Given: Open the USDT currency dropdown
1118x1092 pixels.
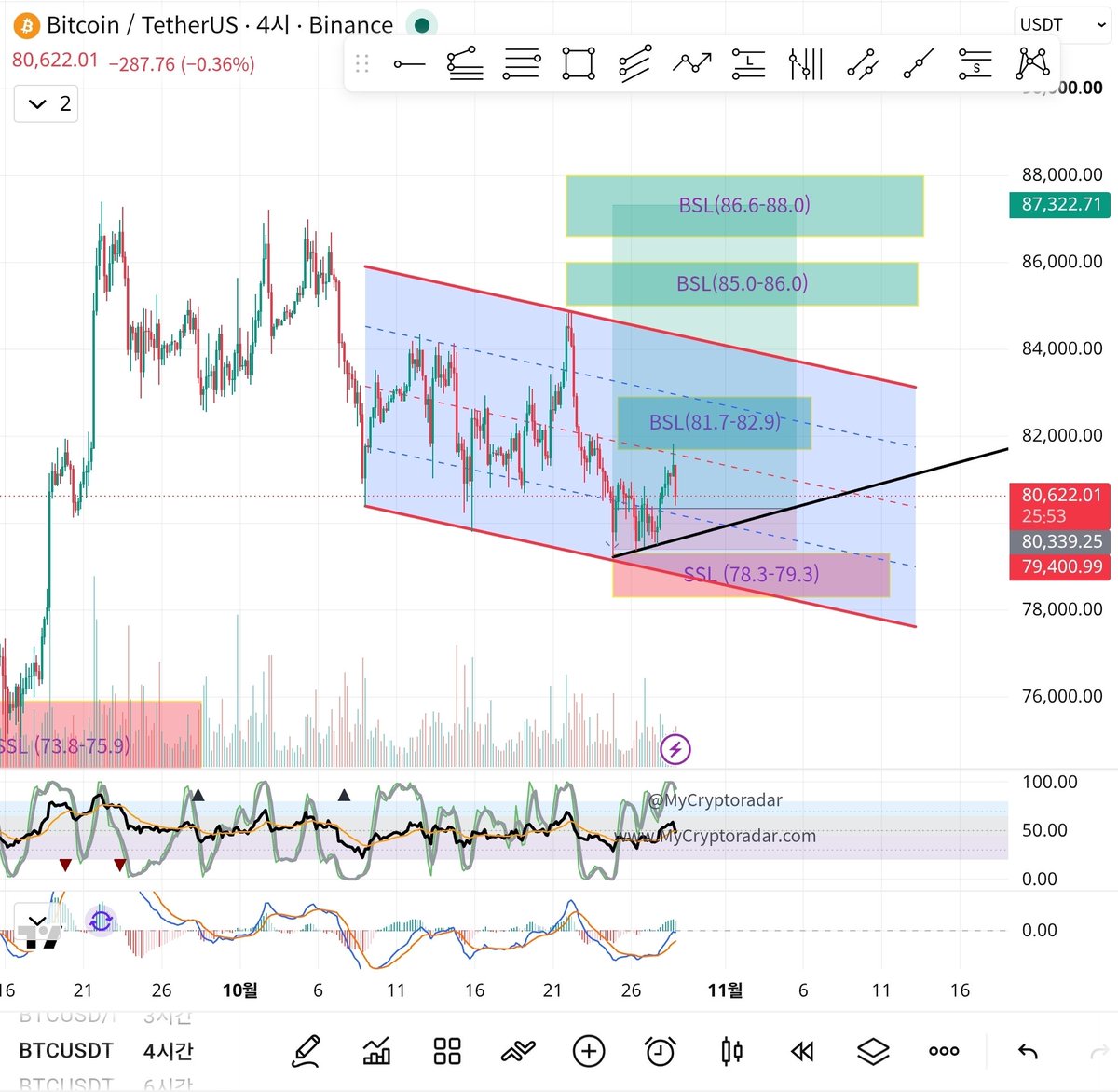Looking at the screenshot, I should [x=1062, y=24].
